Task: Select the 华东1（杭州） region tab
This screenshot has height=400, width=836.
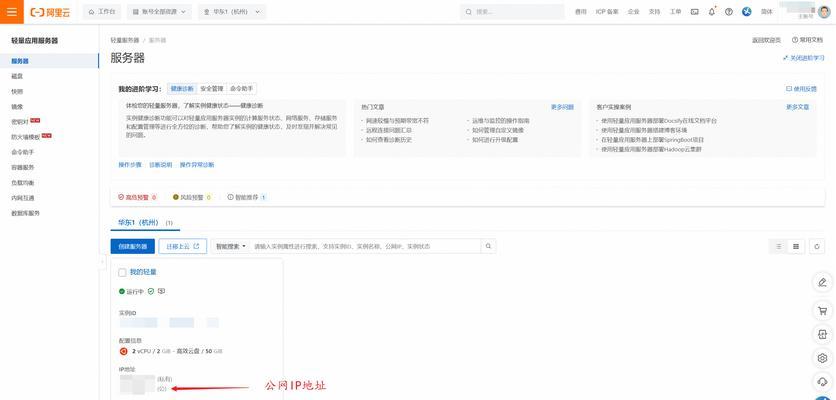Action: (x=145, y=222)
